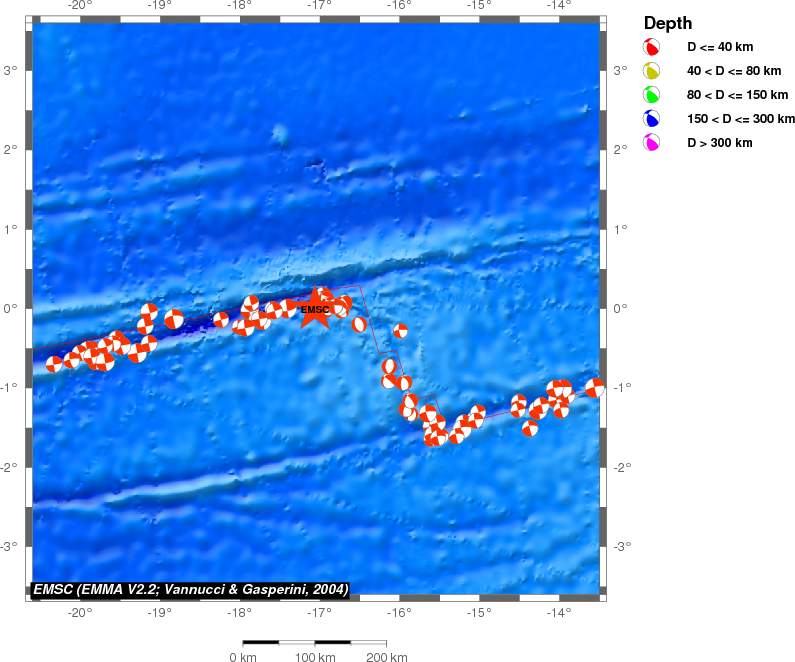Click the yellow beachball icon for 40 < D <= 80 km
The image size is (795, 662).
[652, 70]
